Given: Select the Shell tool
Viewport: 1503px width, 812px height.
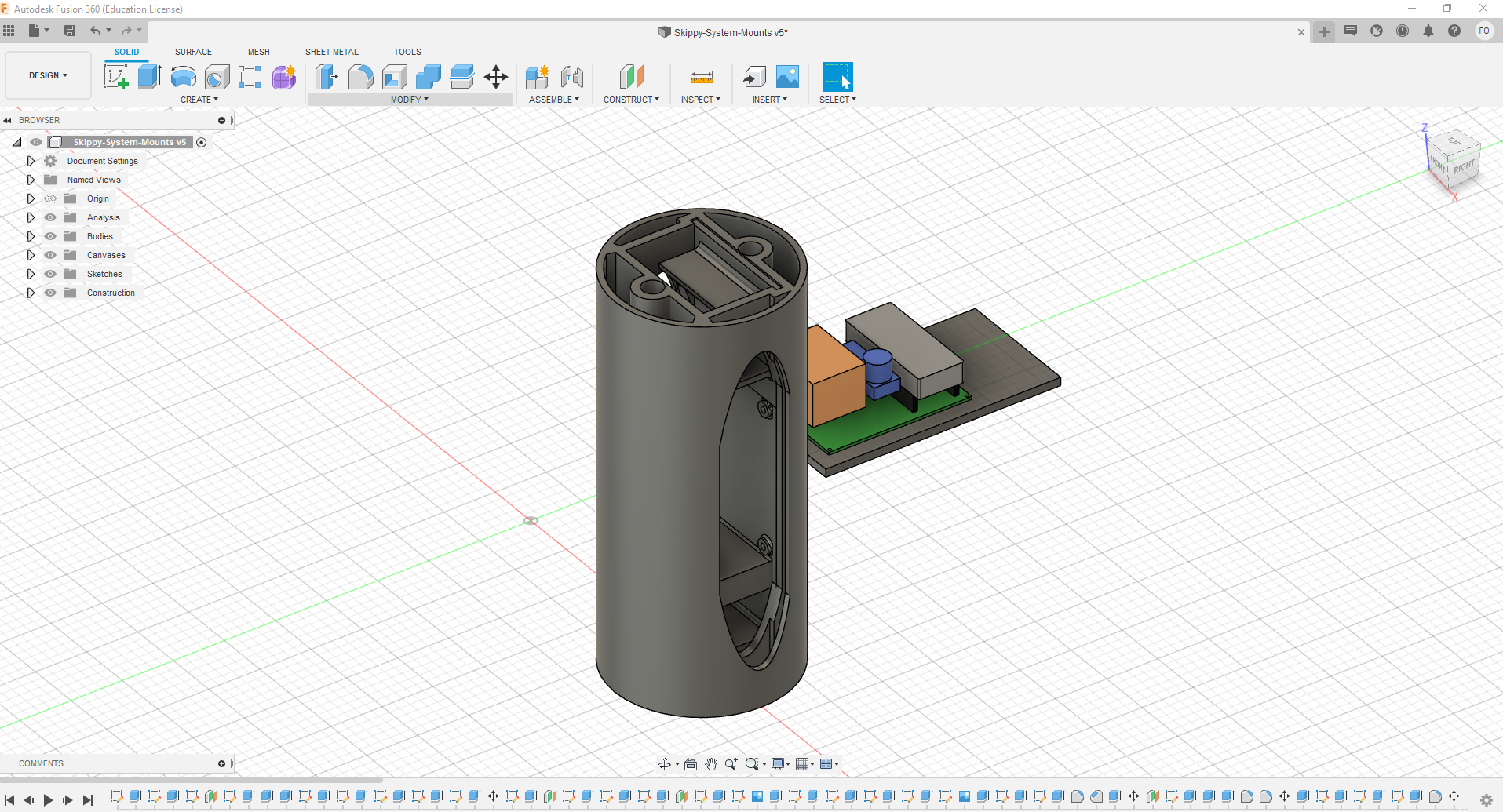Looking at the screenshot, I should pyautogui.click(x=394, y=77).
